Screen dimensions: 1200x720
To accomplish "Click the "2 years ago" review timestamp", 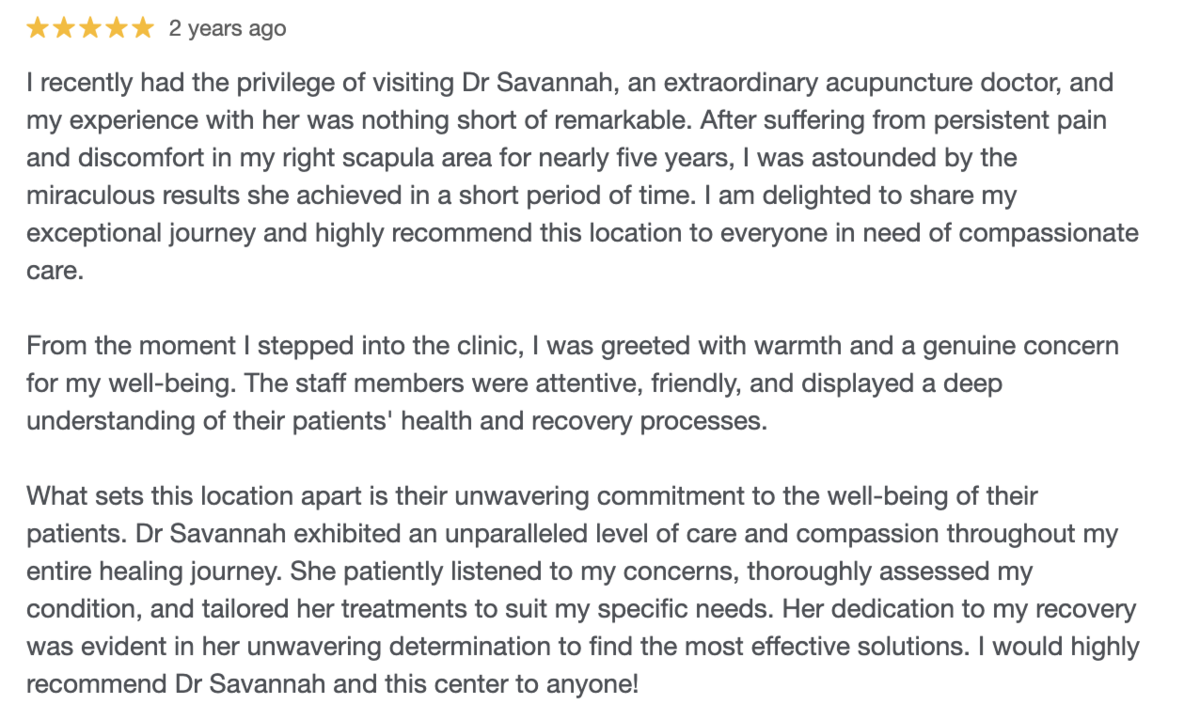I will (x=227, y=29).
